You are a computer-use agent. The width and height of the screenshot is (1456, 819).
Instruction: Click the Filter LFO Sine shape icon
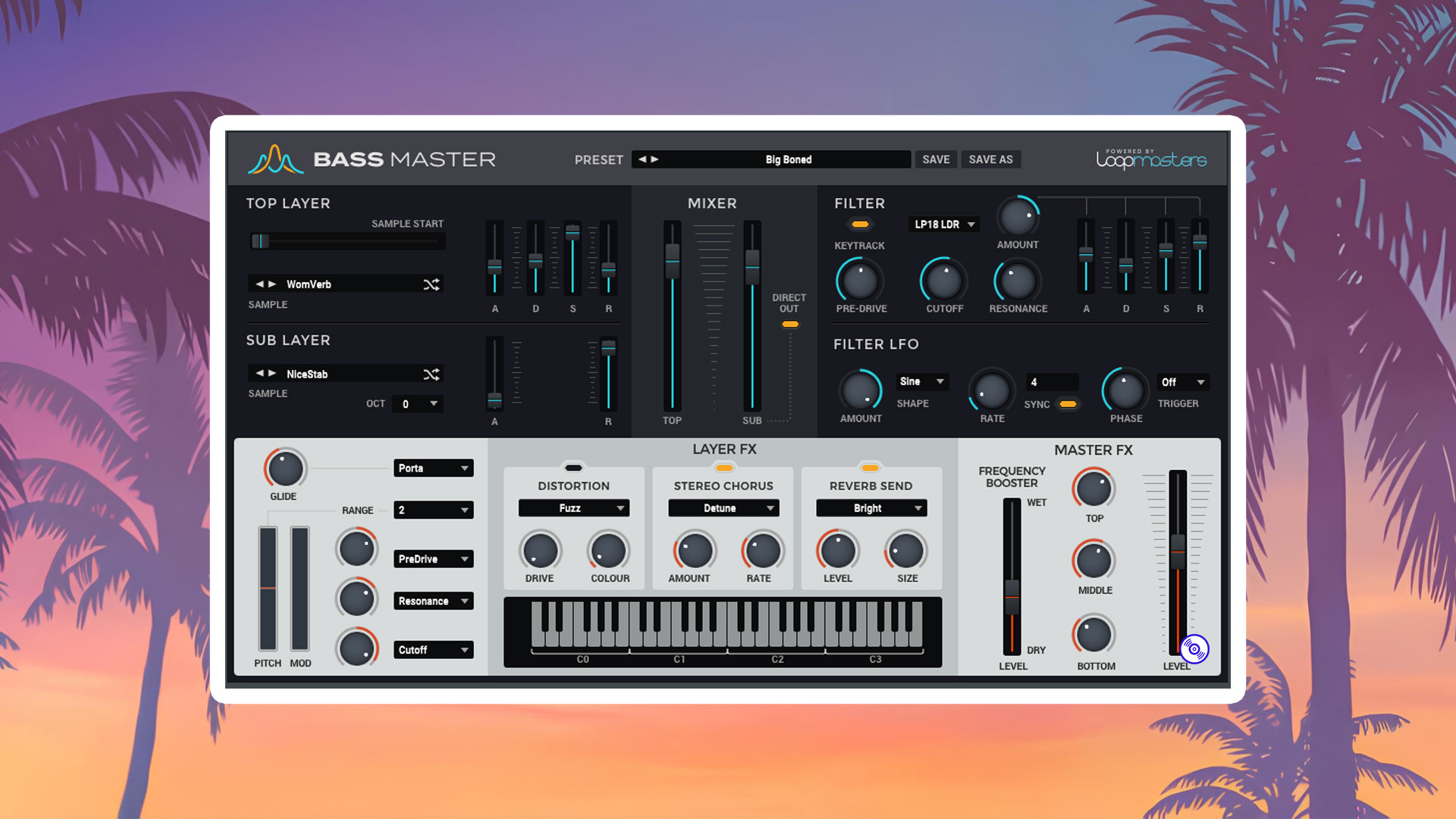click(916, 381)
